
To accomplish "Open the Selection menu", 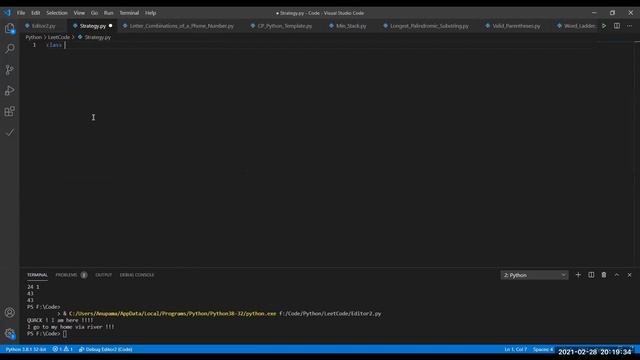I will tap(57, 13).
